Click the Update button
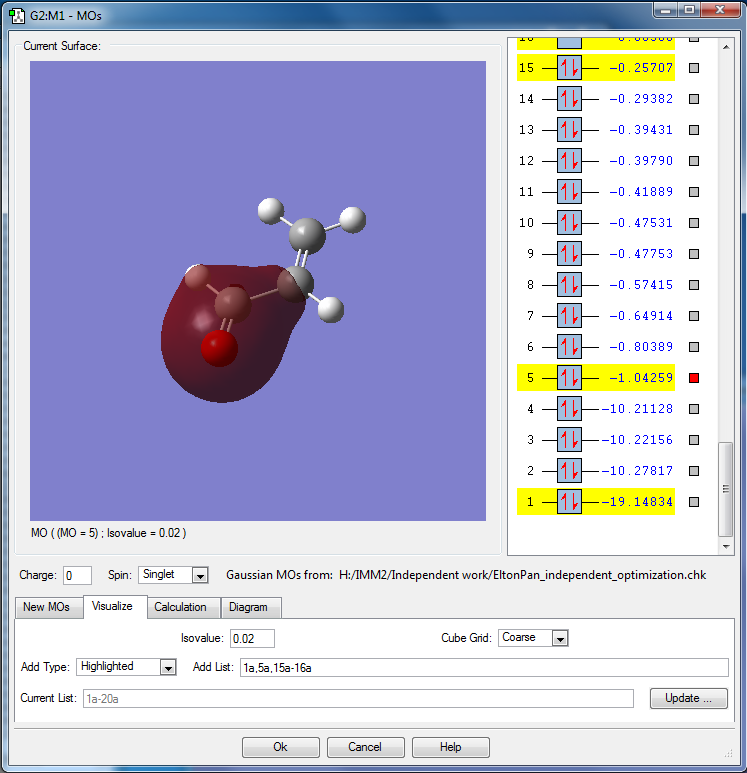The width and height of the screenshot is (747, 773). [x=688, y=699]
